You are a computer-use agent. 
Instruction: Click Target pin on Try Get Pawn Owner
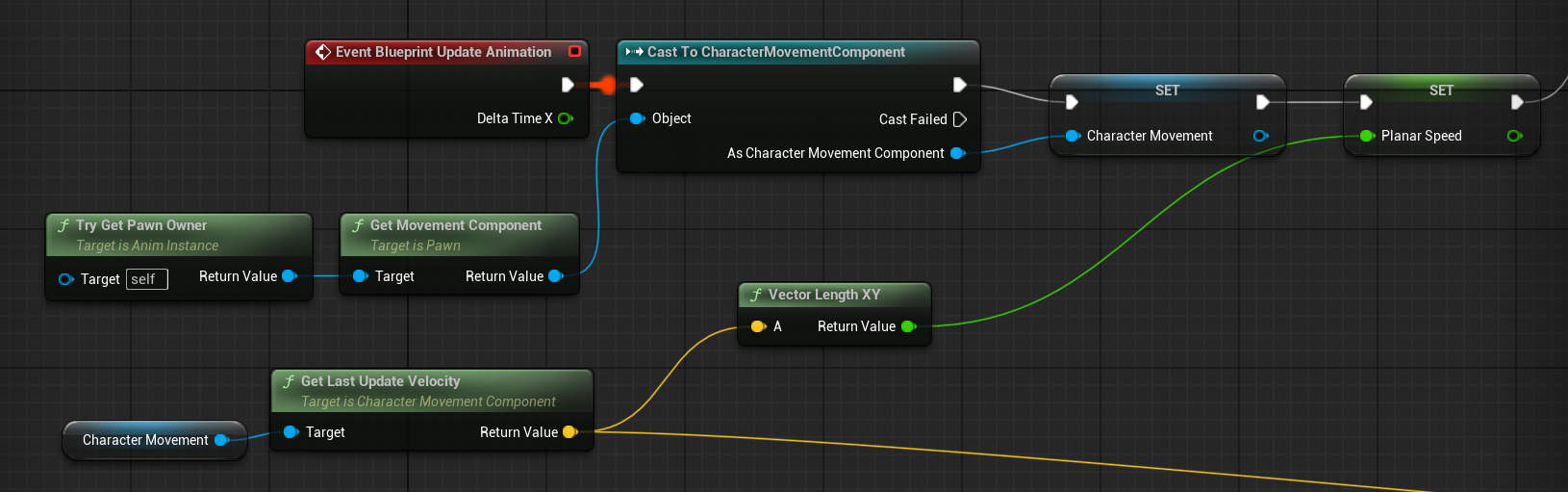(65, 279)
